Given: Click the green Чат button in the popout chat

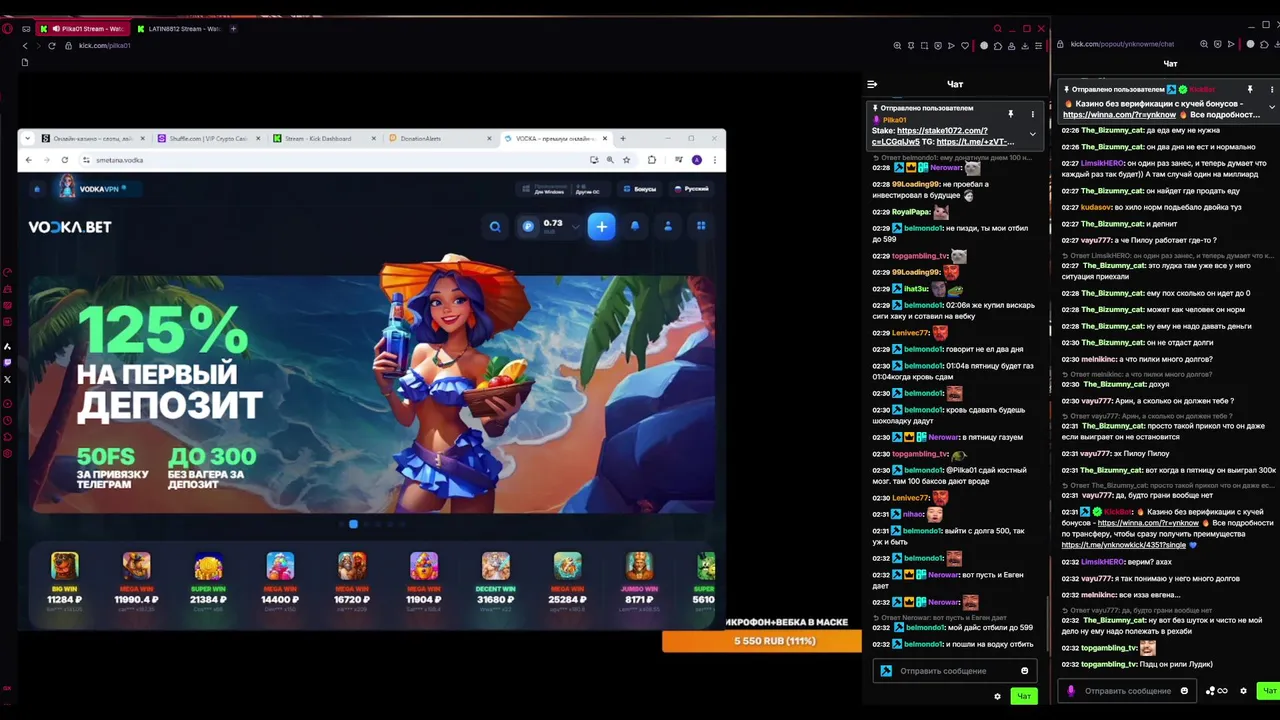Looking at the screenshot, I should tap(1268, 691).
